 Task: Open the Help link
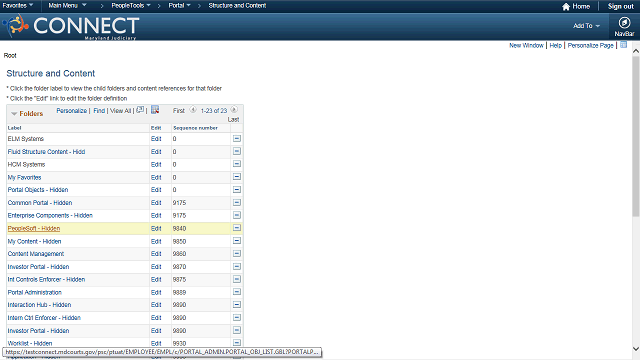556,45
